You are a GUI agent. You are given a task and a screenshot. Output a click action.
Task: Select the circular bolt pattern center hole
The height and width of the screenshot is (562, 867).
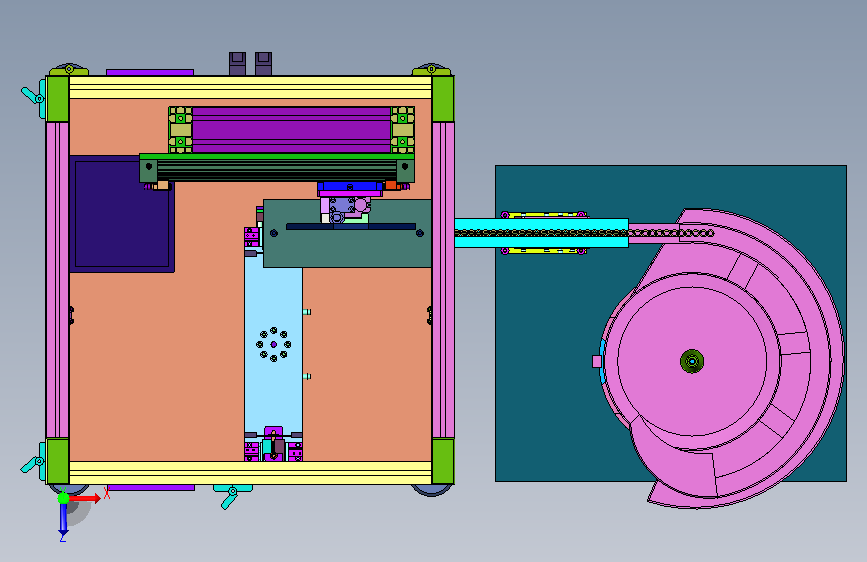coord(274,344)
